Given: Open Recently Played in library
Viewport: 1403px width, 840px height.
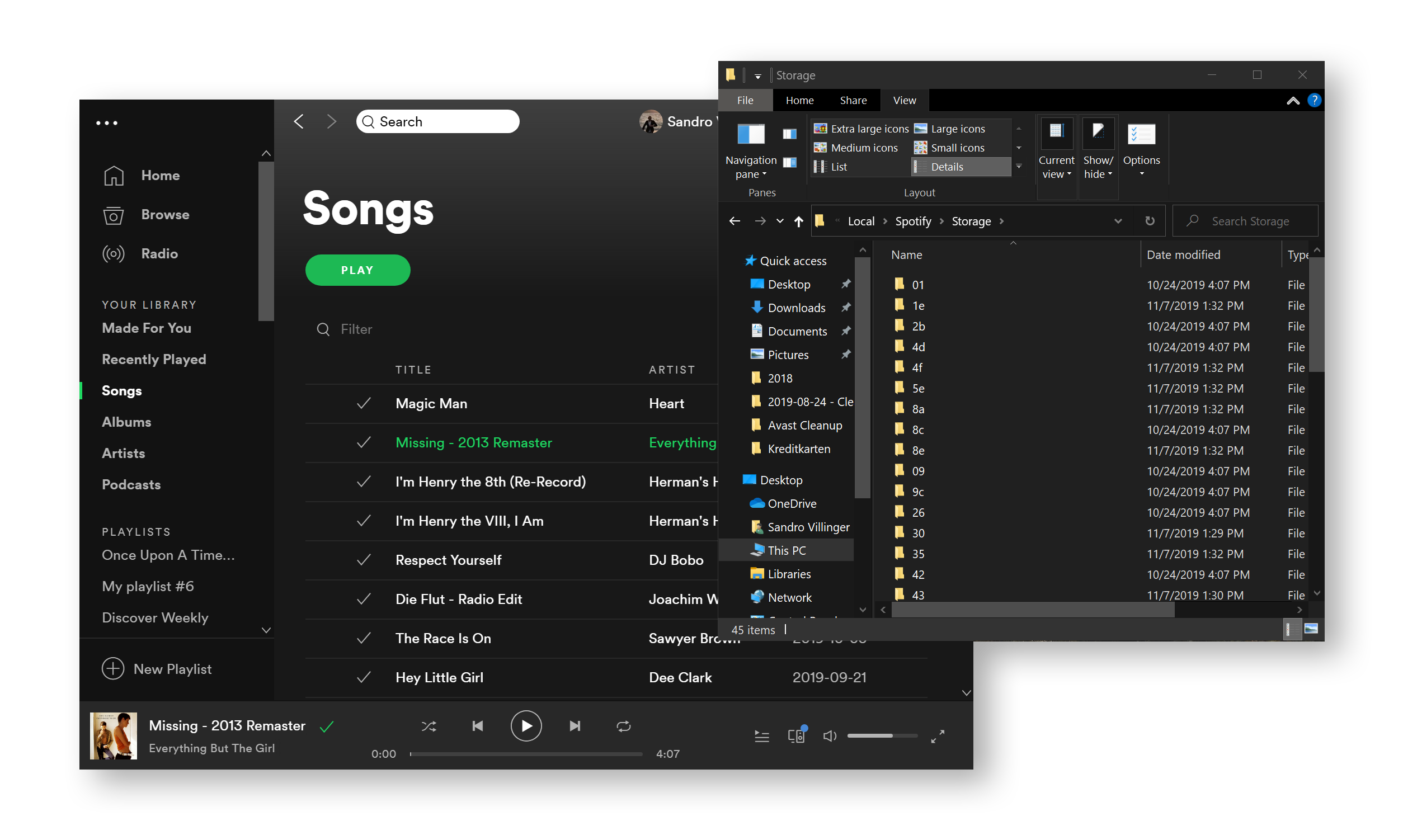Looking at the screenshot, I should (x=154, y=360).
